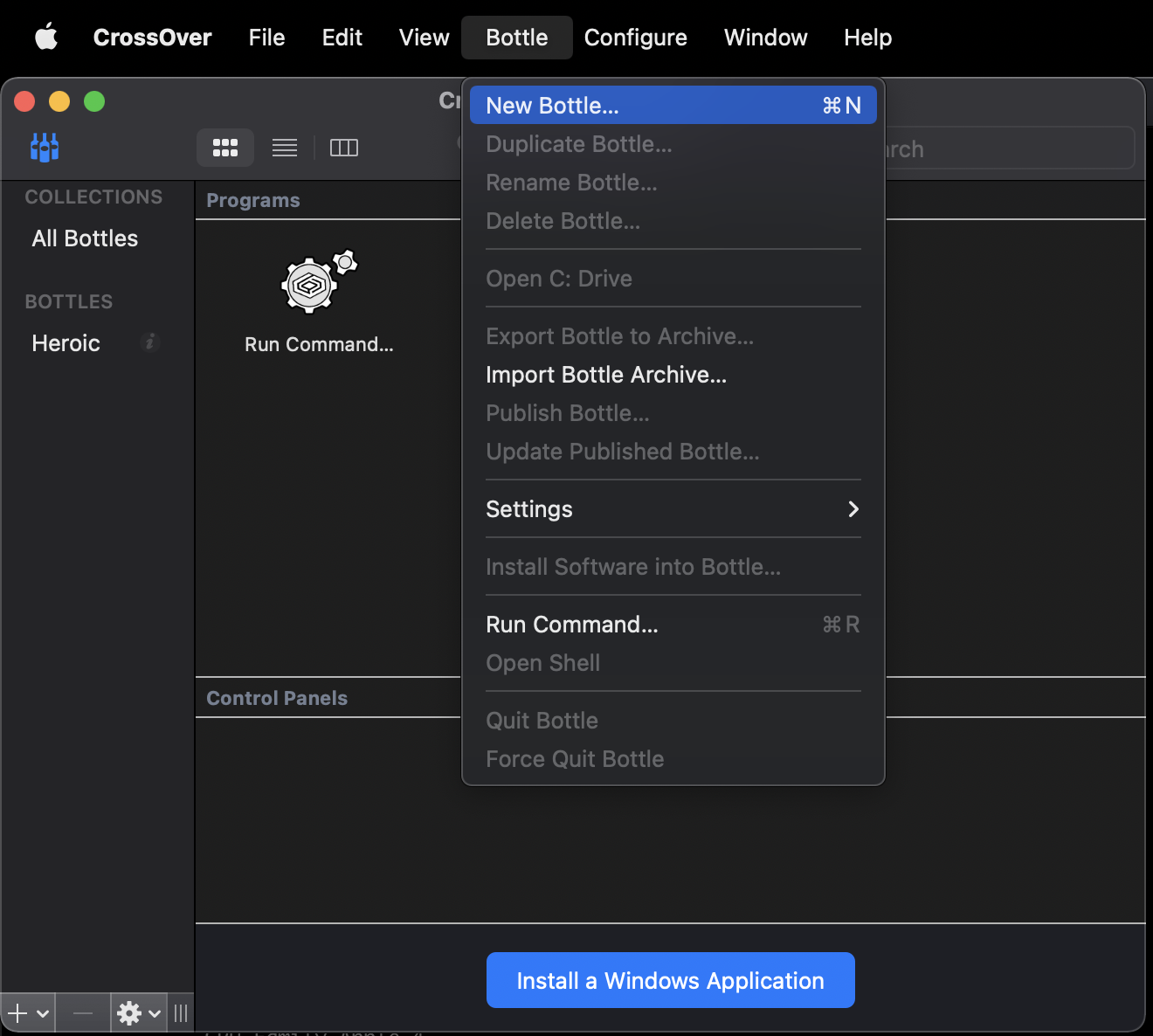1153x1036 pixels.
Task: Choose Open Shell menu entry
Action: [673, 663]
